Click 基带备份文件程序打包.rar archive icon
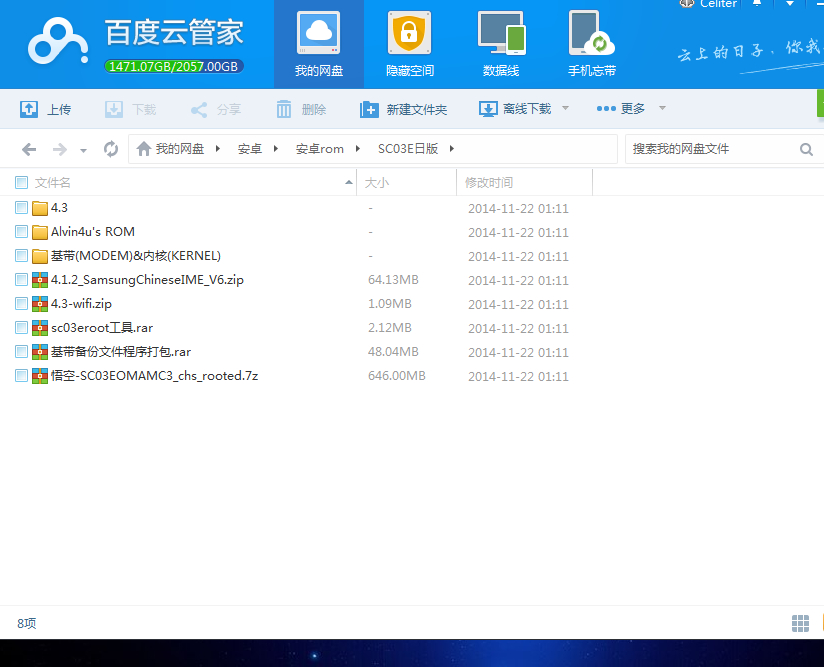The image size is (824, 667). point(40,352)
